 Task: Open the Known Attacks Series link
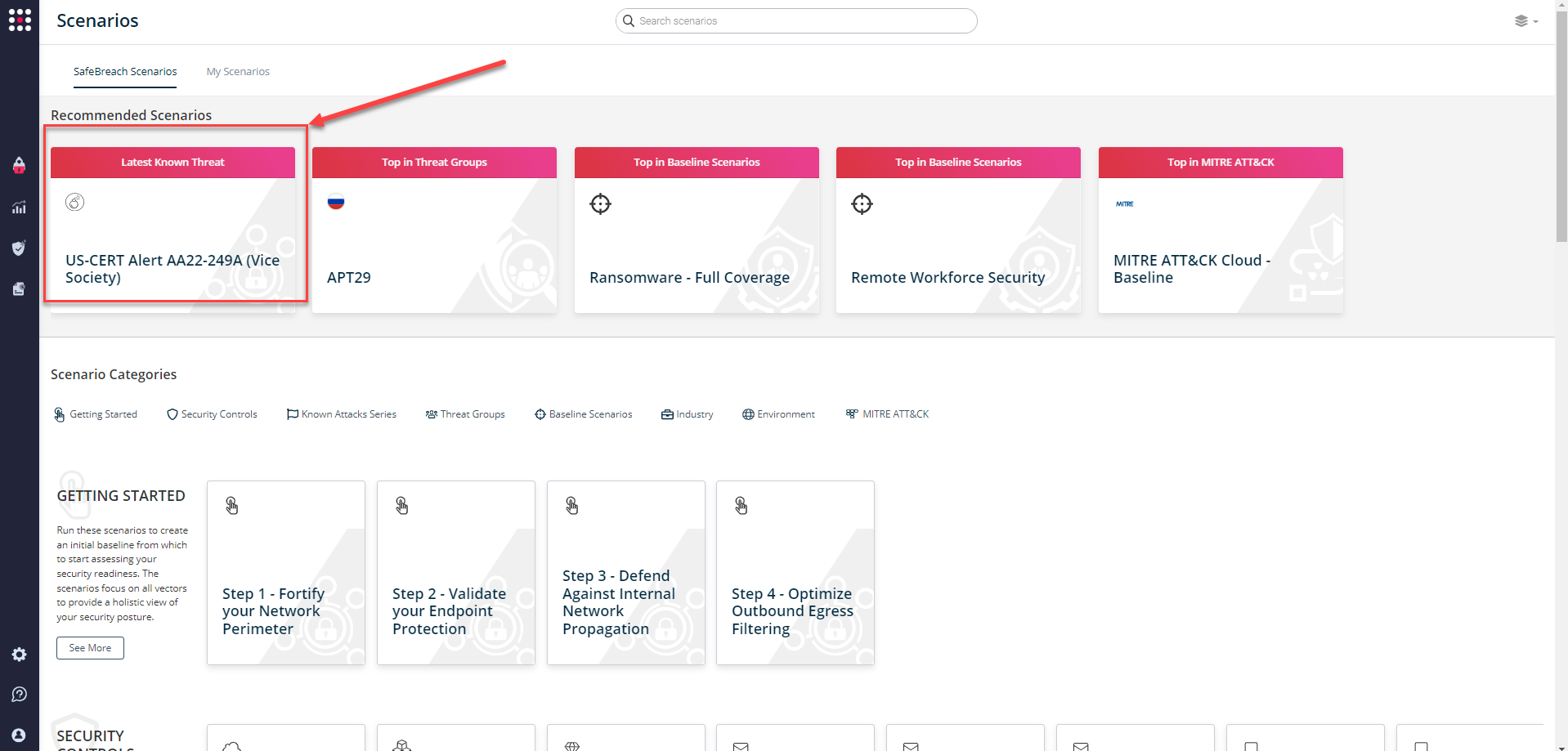coord(342,414)
